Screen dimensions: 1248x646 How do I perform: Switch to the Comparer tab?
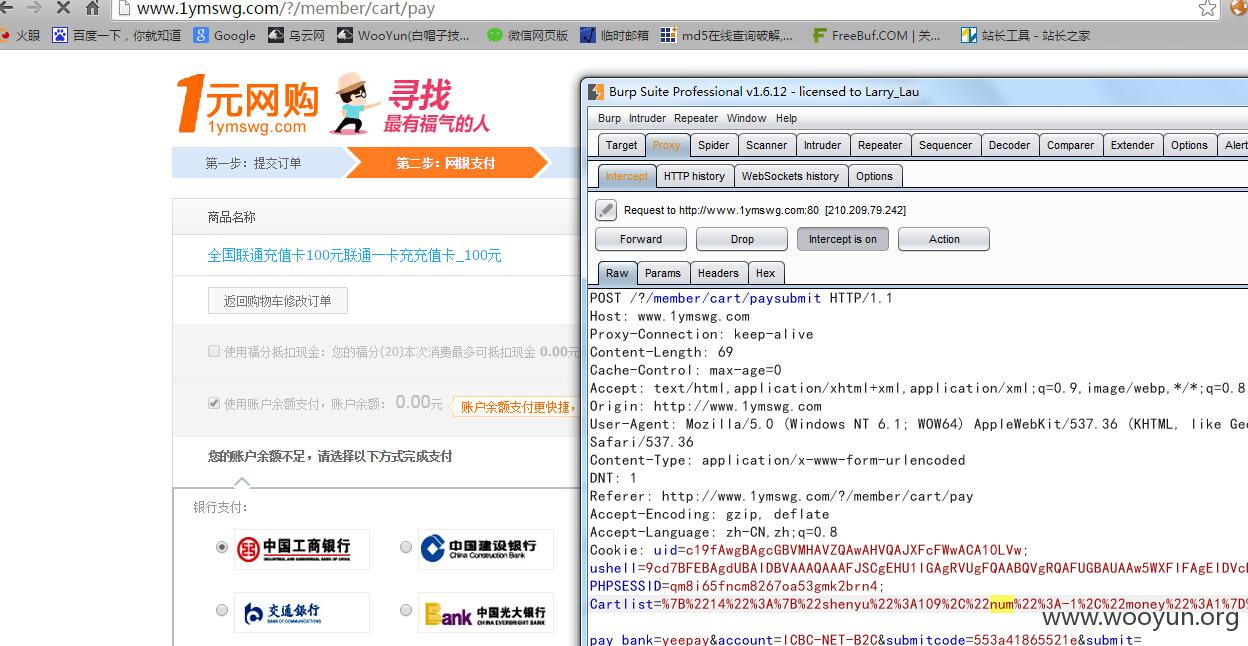(x=1070, y=145)
